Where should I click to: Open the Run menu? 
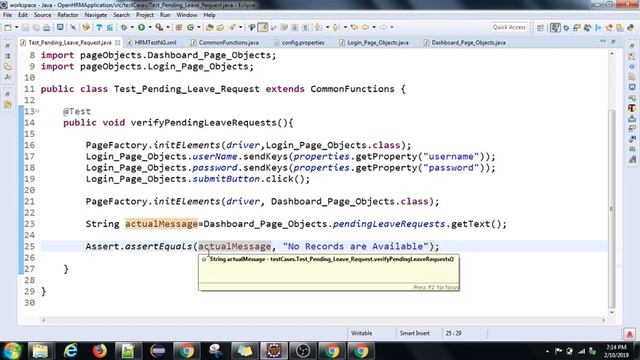pos(165,15)
